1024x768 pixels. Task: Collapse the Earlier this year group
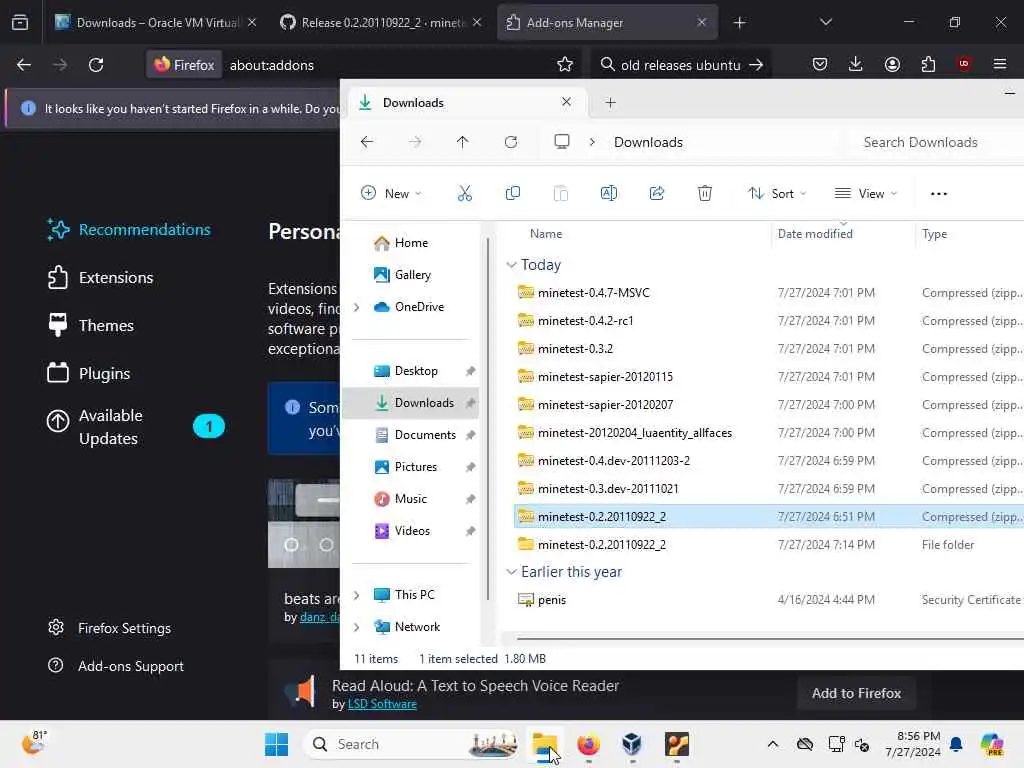click(x=511, y=571)
